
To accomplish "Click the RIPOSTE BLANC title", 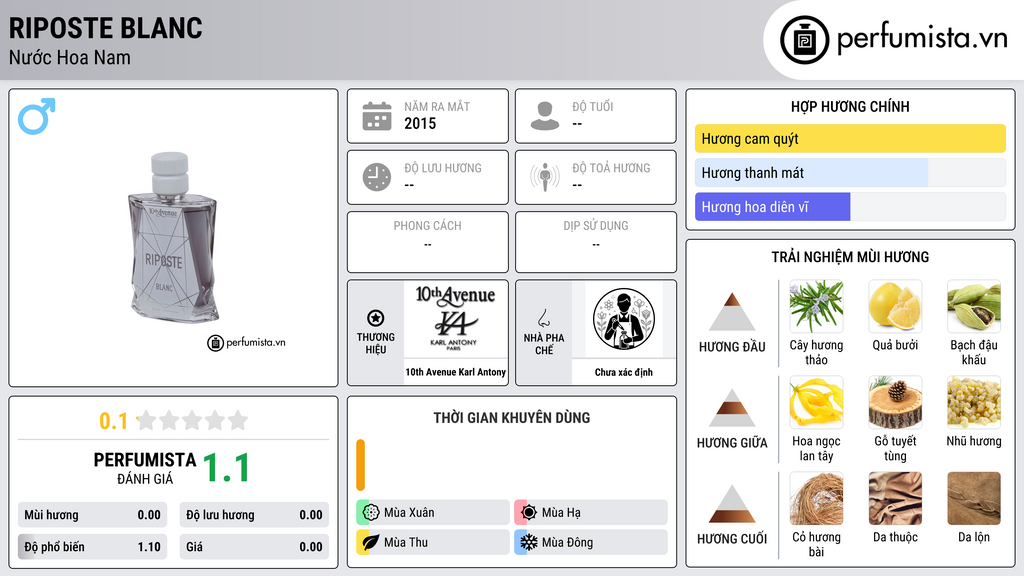I will (106, 28).
